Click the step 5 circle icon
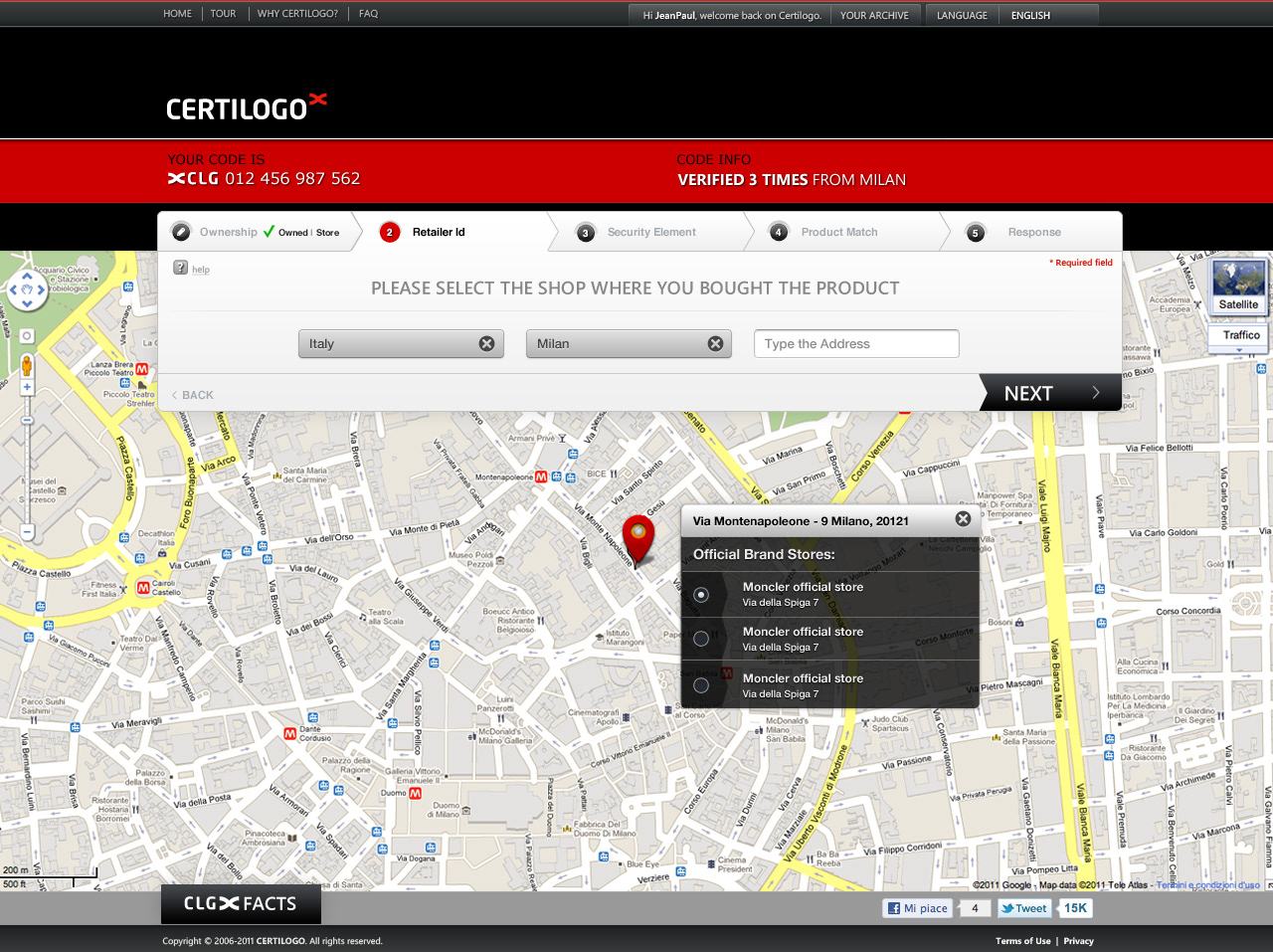Screen dimensions: 1273x952 (976, 233)
